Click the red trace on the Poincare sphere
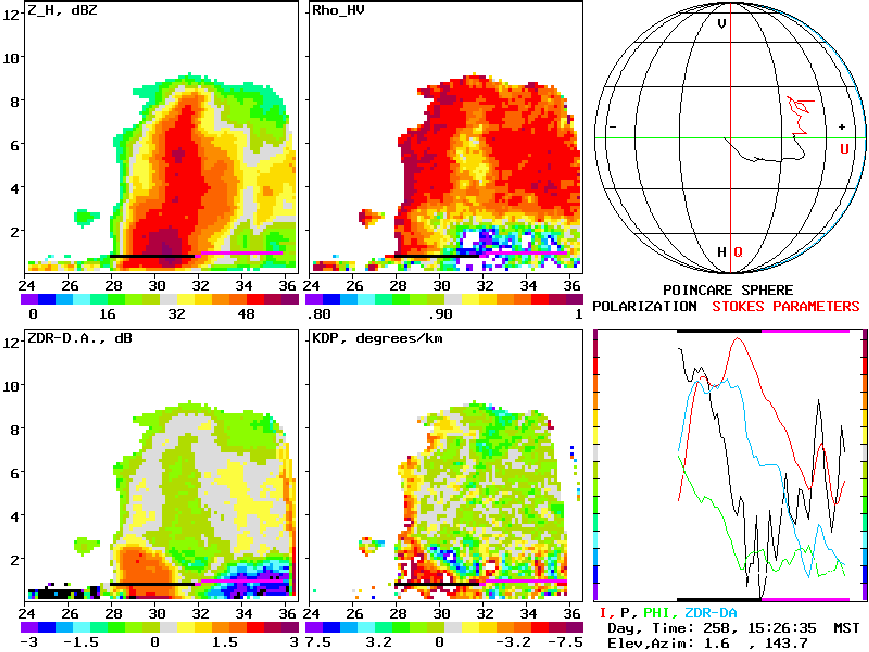869x652 pixels. (x=800, y=115)
